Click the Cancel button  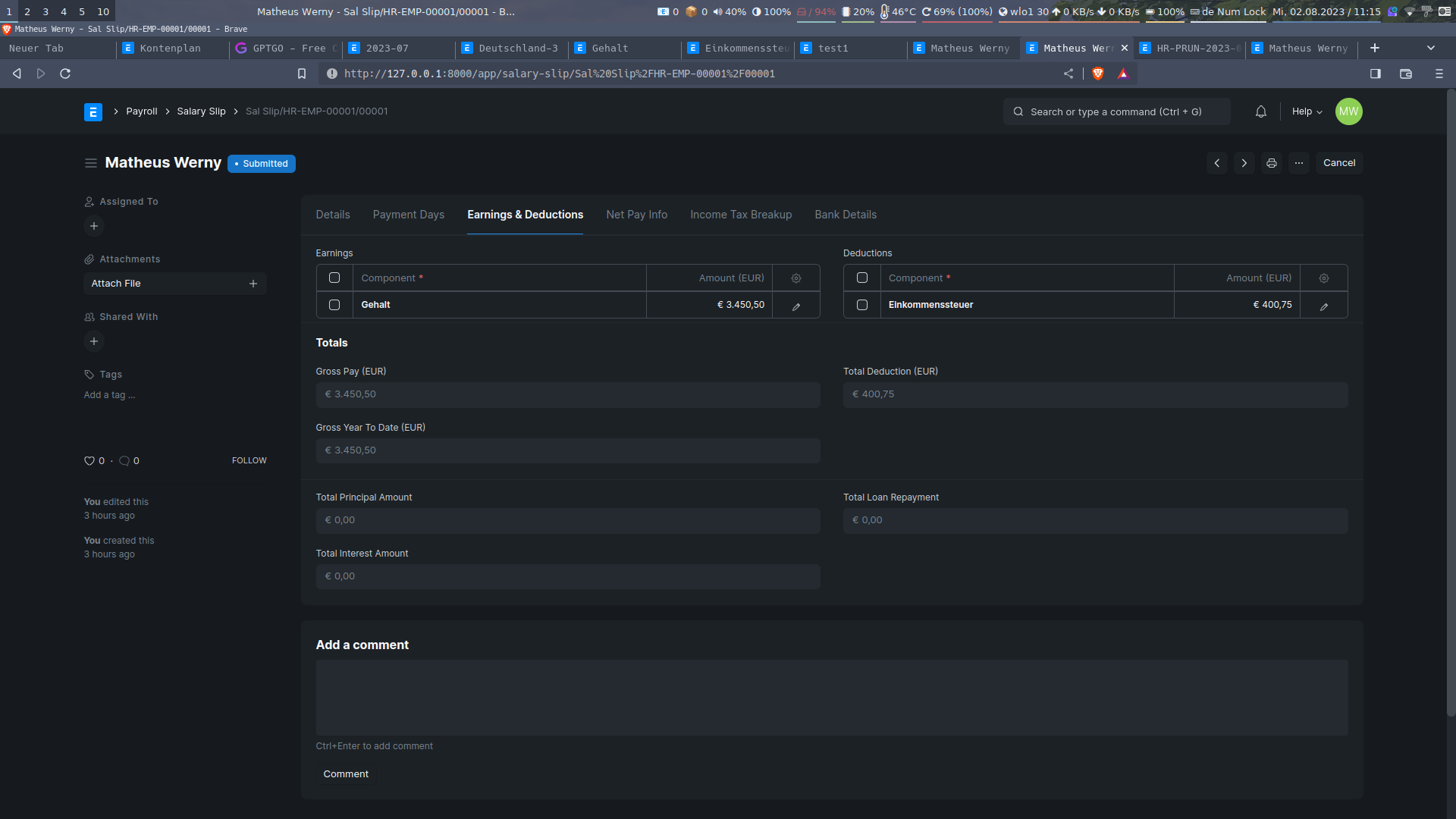click(x=1338, y=162)
